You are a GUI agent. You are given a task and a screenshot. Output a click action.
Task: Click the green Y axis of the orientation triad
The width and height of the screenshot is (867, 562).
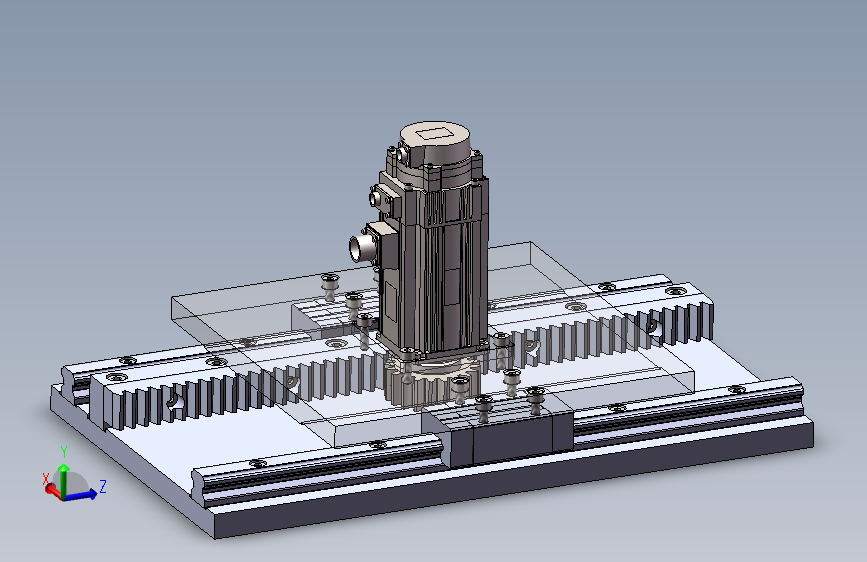pos(64,480)
